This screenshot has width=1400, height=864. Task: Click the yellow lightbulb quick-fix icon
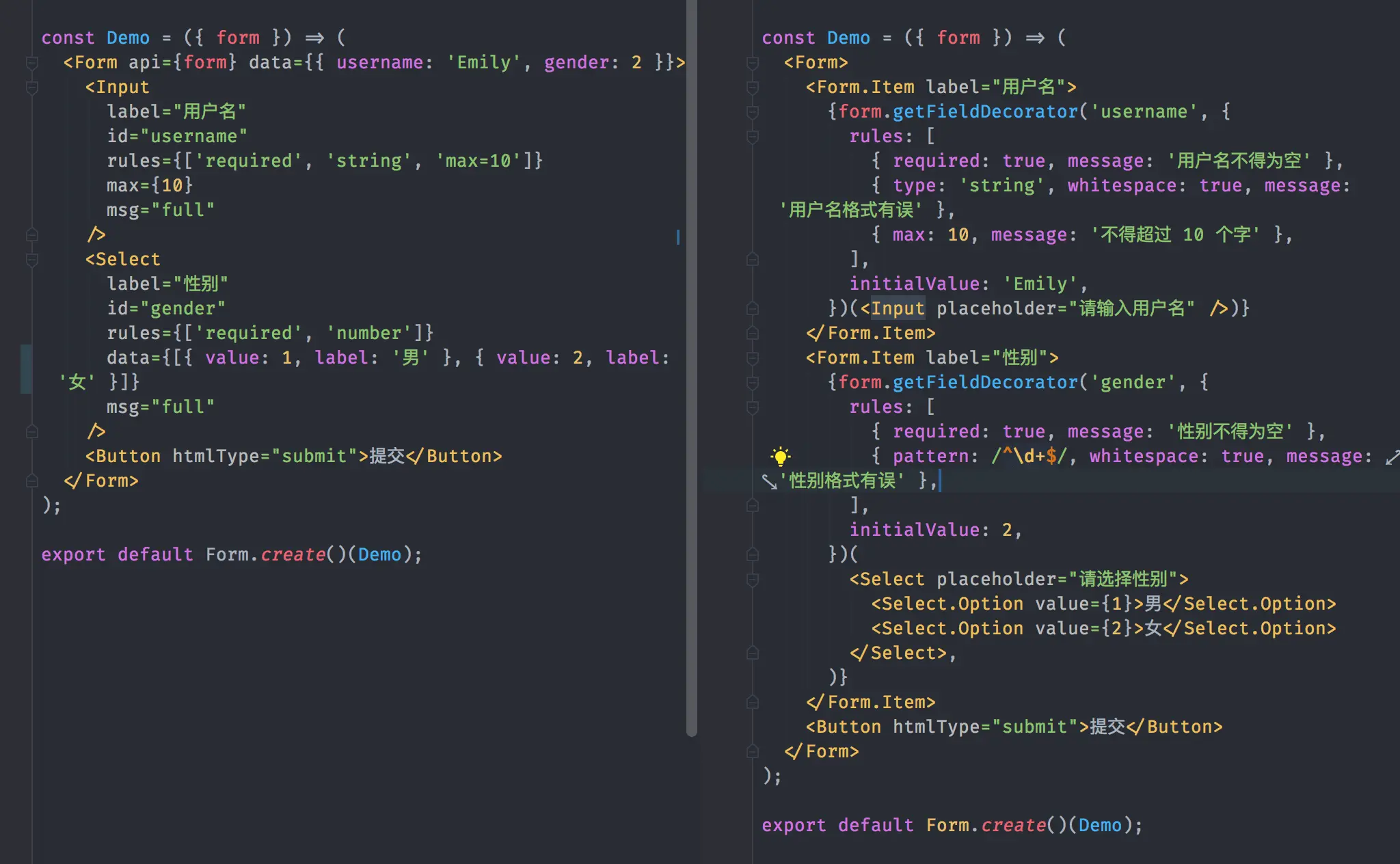pos(780,456)
